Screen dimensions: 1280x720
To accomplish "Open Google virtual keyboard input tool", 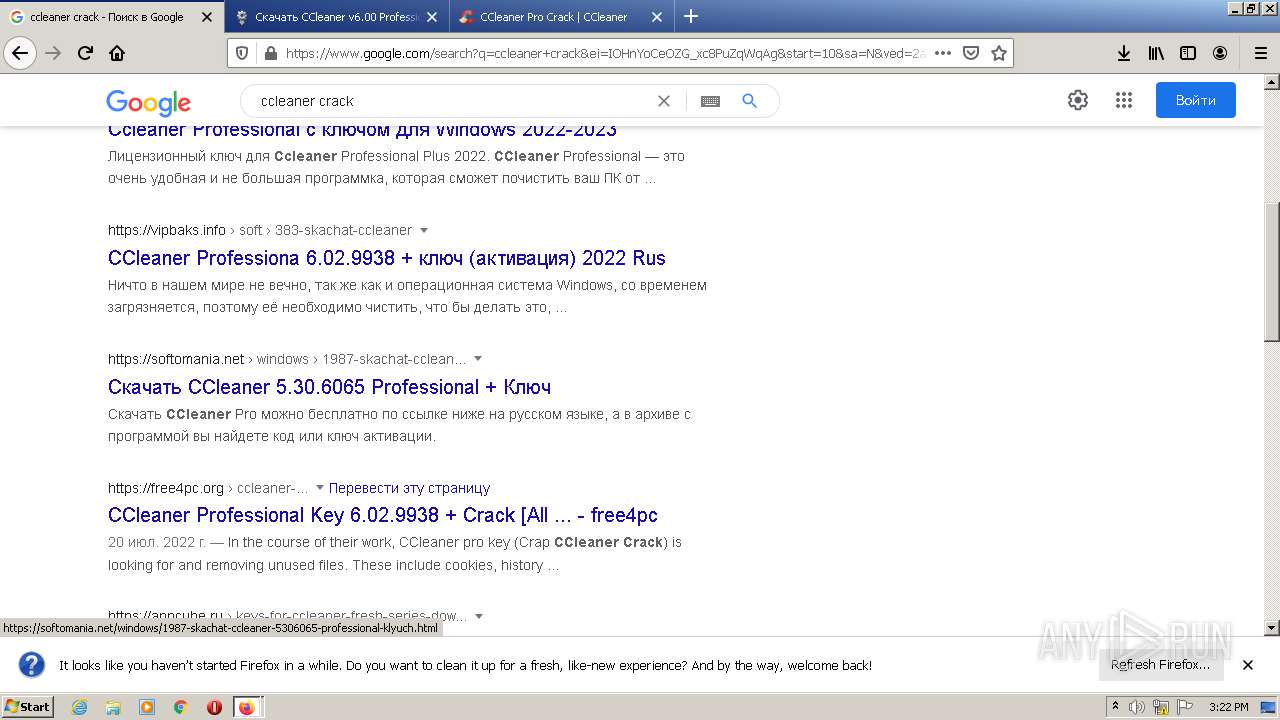I will point(710,101).
